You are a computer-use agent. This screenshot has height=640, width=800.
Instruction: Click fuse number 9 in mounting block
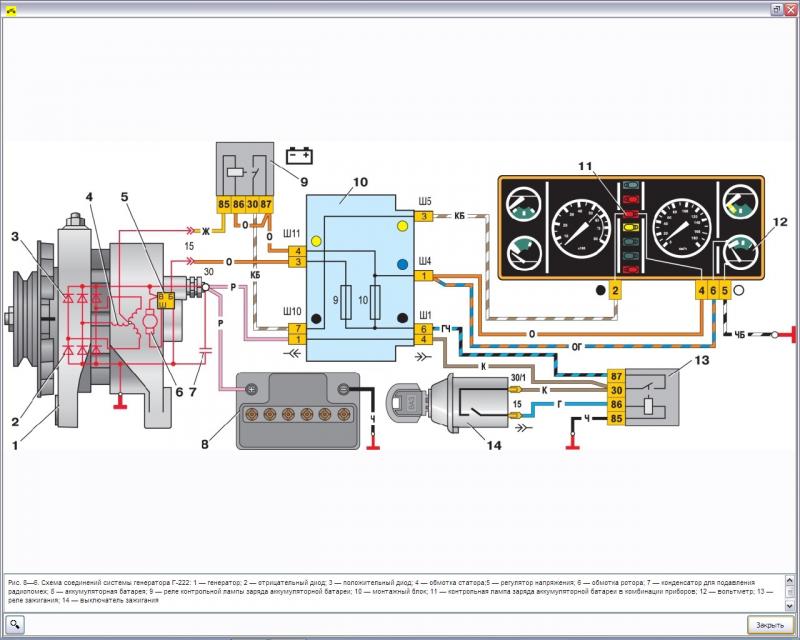346,302
